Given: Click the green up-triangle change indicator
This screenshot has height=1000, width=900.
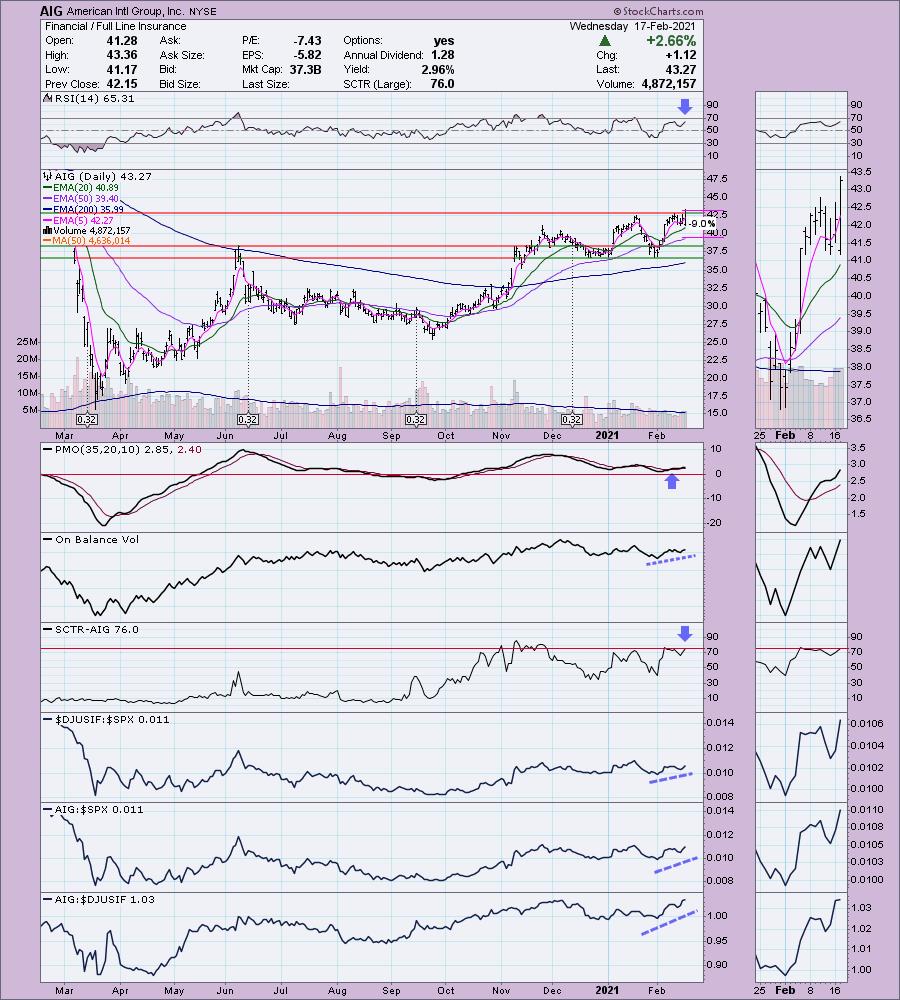Looking at the screenshot, I should tap(605, 40).
